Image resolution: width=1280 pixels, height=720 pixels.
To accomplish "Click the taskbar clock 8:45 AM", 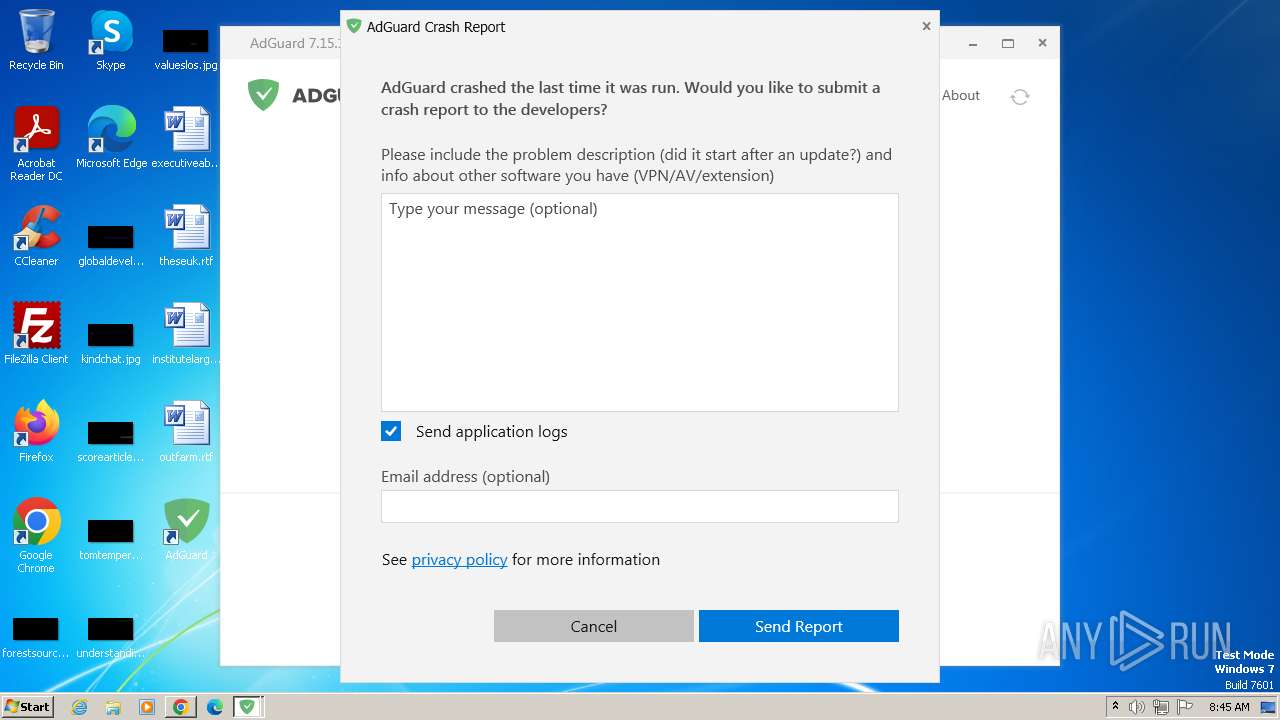I will (1229, 707).
